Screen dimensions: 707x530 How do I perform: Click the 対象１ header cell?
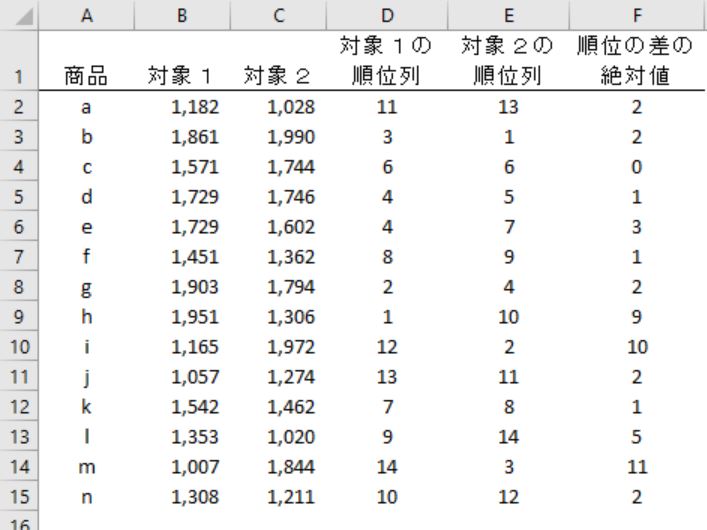coord(182,60)
